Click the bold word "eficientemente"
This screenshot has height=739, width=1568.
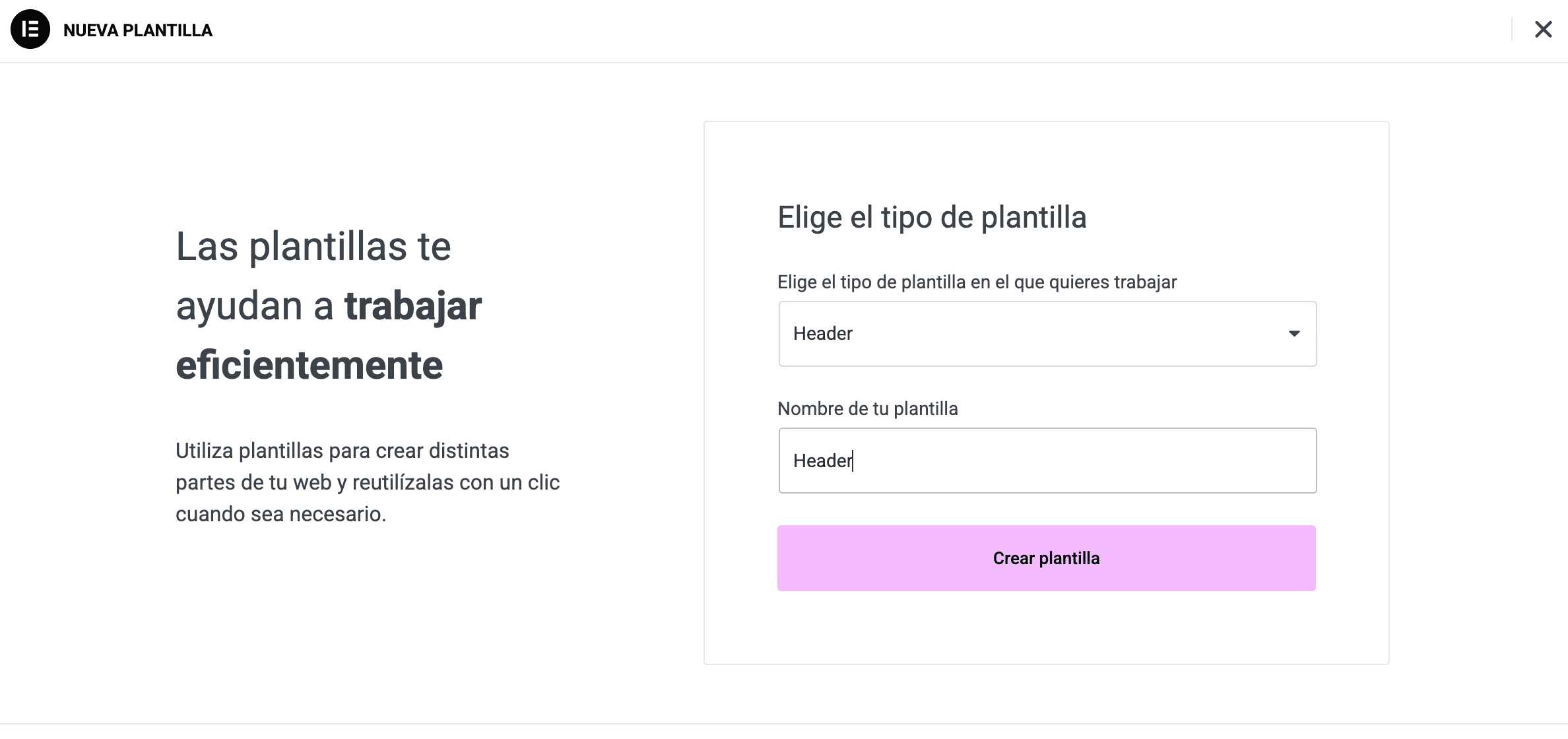tap(309, 366)
